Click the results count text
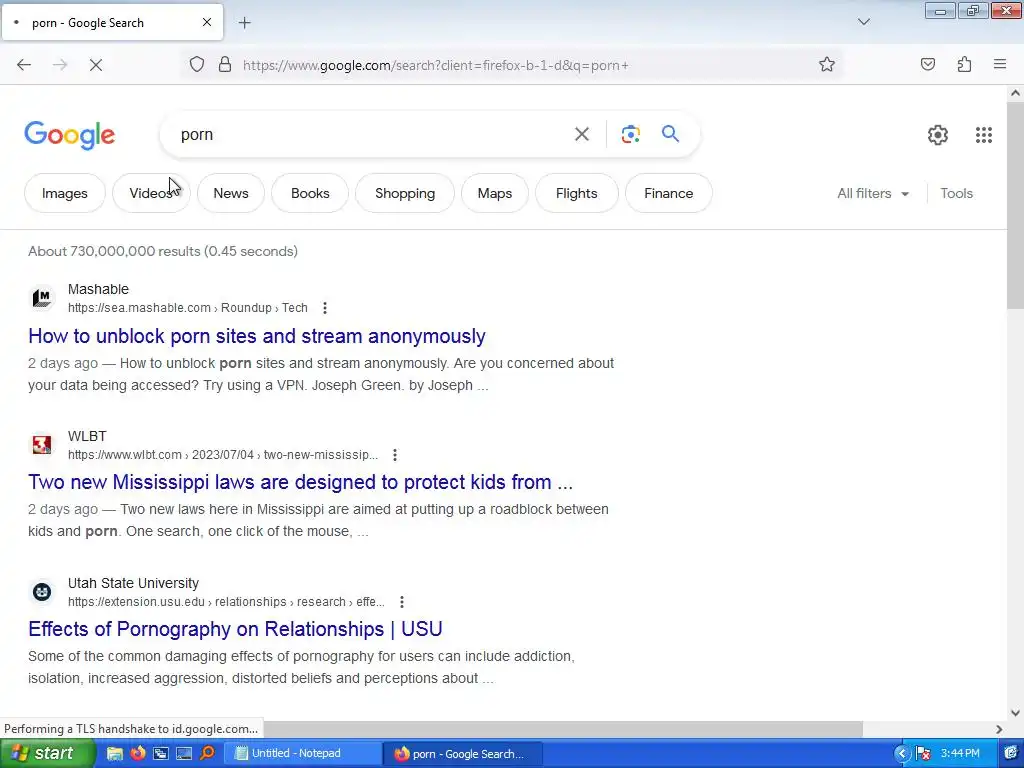 (x=163, y=251)
